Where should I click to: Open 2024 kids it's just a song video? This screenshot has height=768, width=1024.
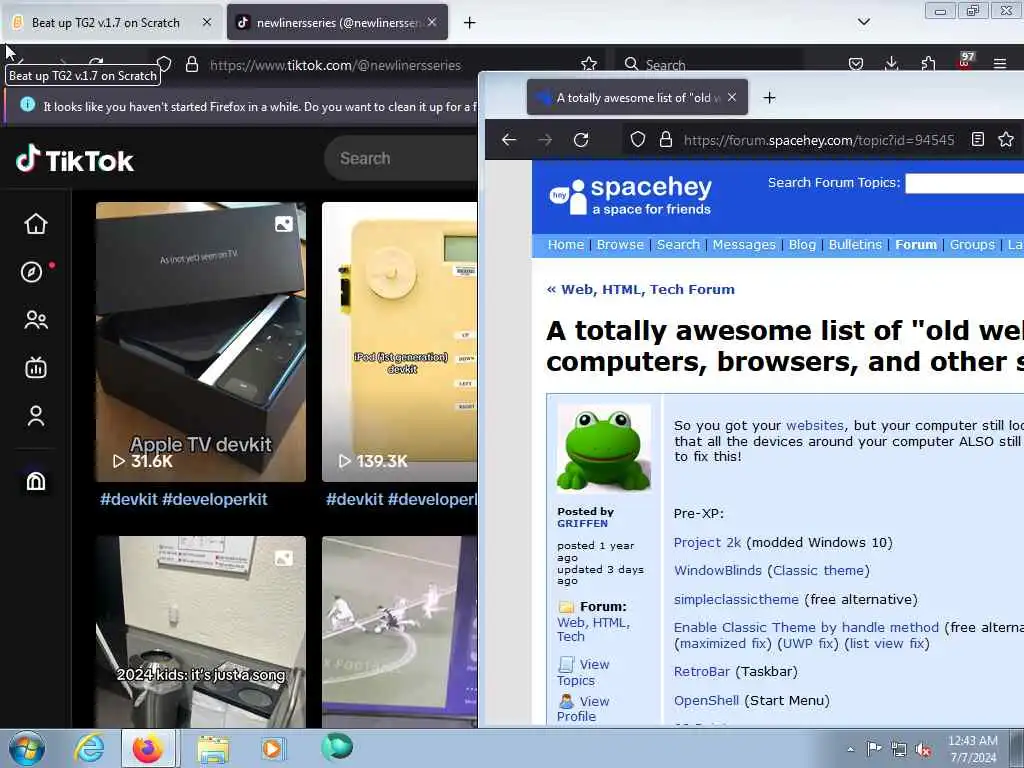pos(200,632)
